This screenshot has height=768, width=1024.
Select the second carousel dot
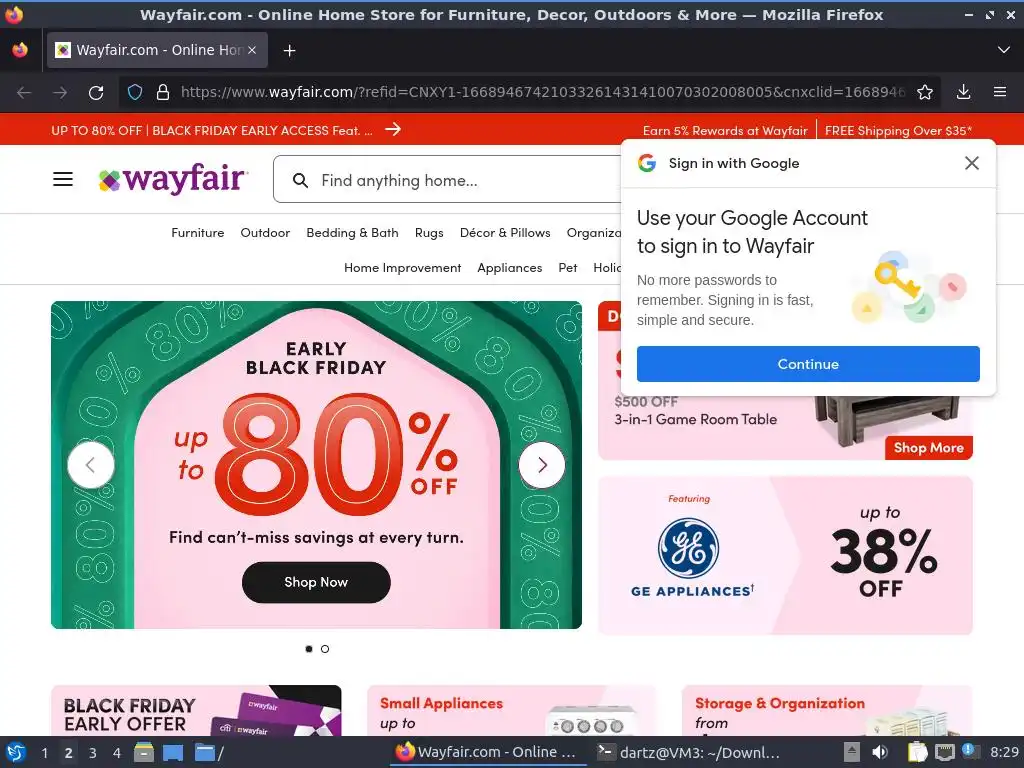325,648
